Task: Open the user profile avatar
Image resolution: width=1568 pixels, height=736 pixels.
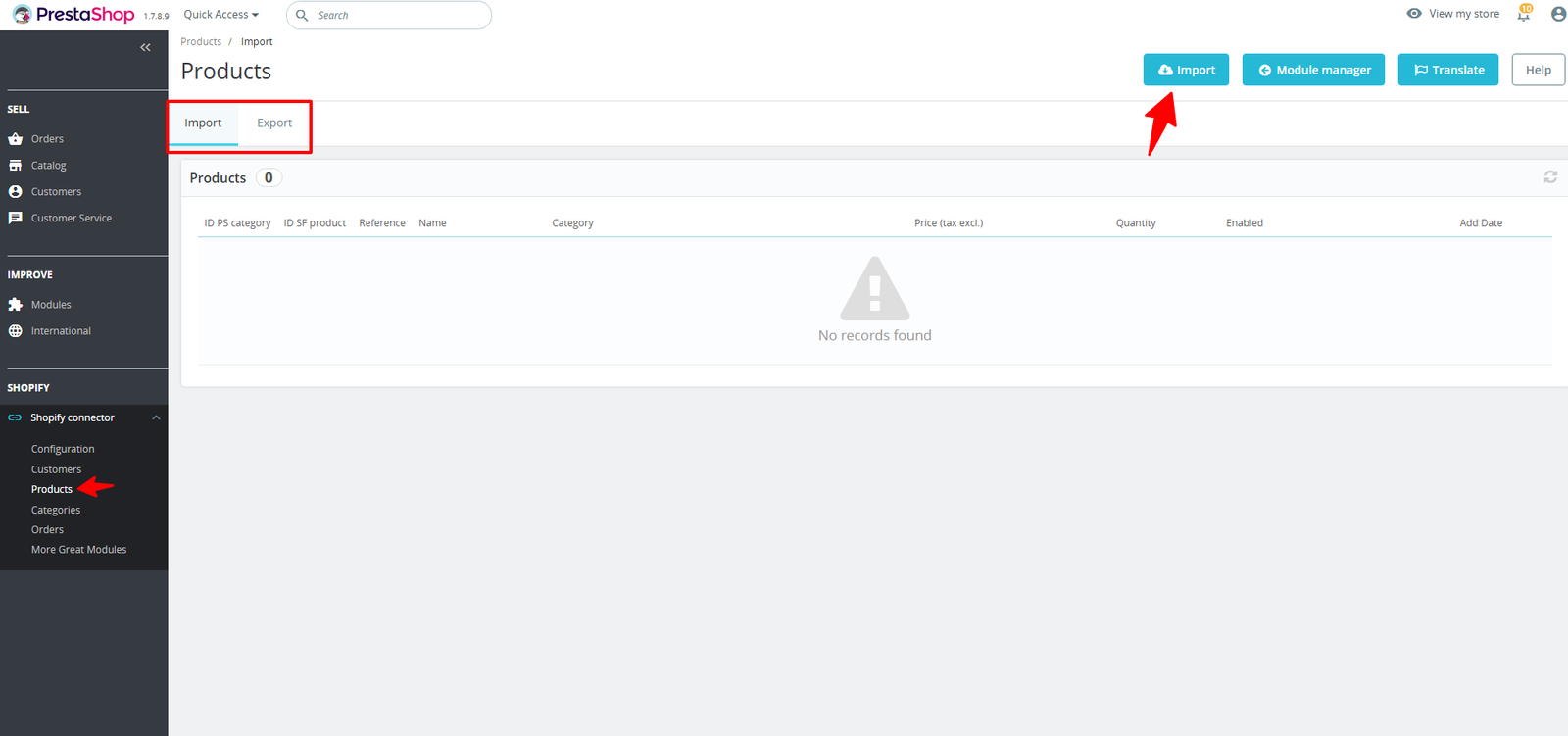Action: (1558, 14)
